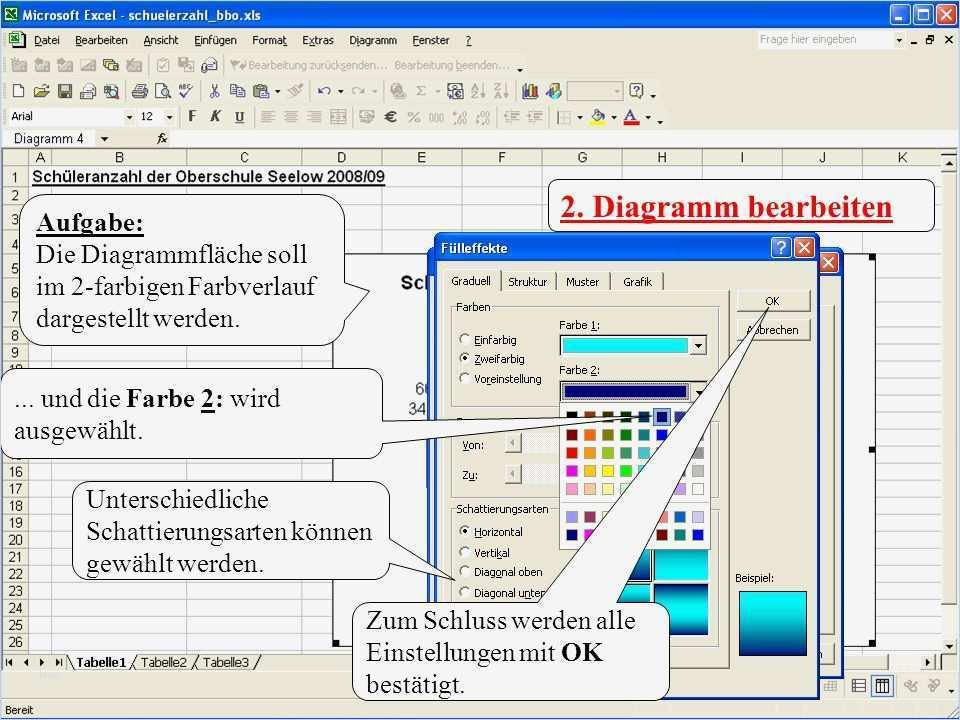Click the Undo arrow icon
Viewport: 960px width, 720px height.
(x=324, y=91)
